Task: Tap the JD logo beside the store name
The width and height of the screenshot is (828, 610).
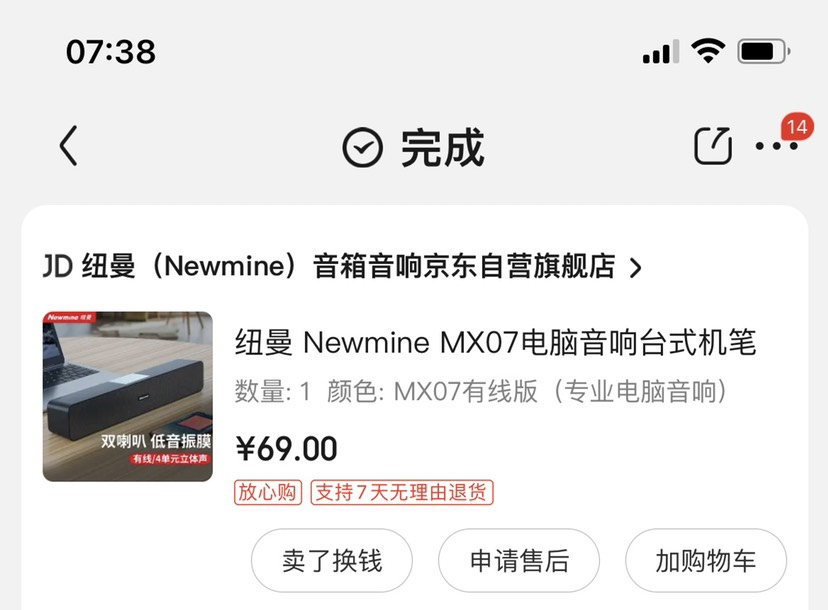Action: [x=58, y=266]
